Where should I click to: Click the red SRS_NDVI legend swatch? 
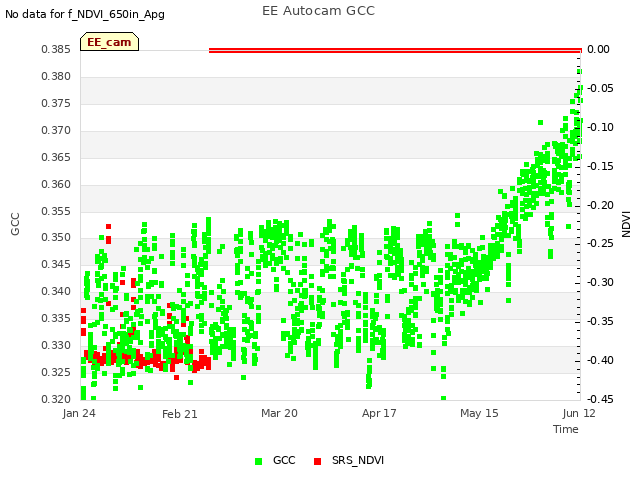318,461
